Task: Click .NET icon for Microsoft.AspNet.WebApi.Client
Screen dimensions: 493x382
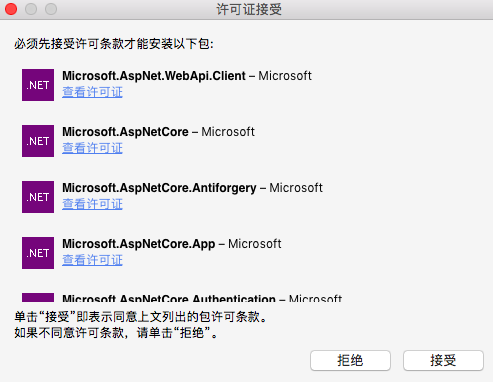Action: 38,85
